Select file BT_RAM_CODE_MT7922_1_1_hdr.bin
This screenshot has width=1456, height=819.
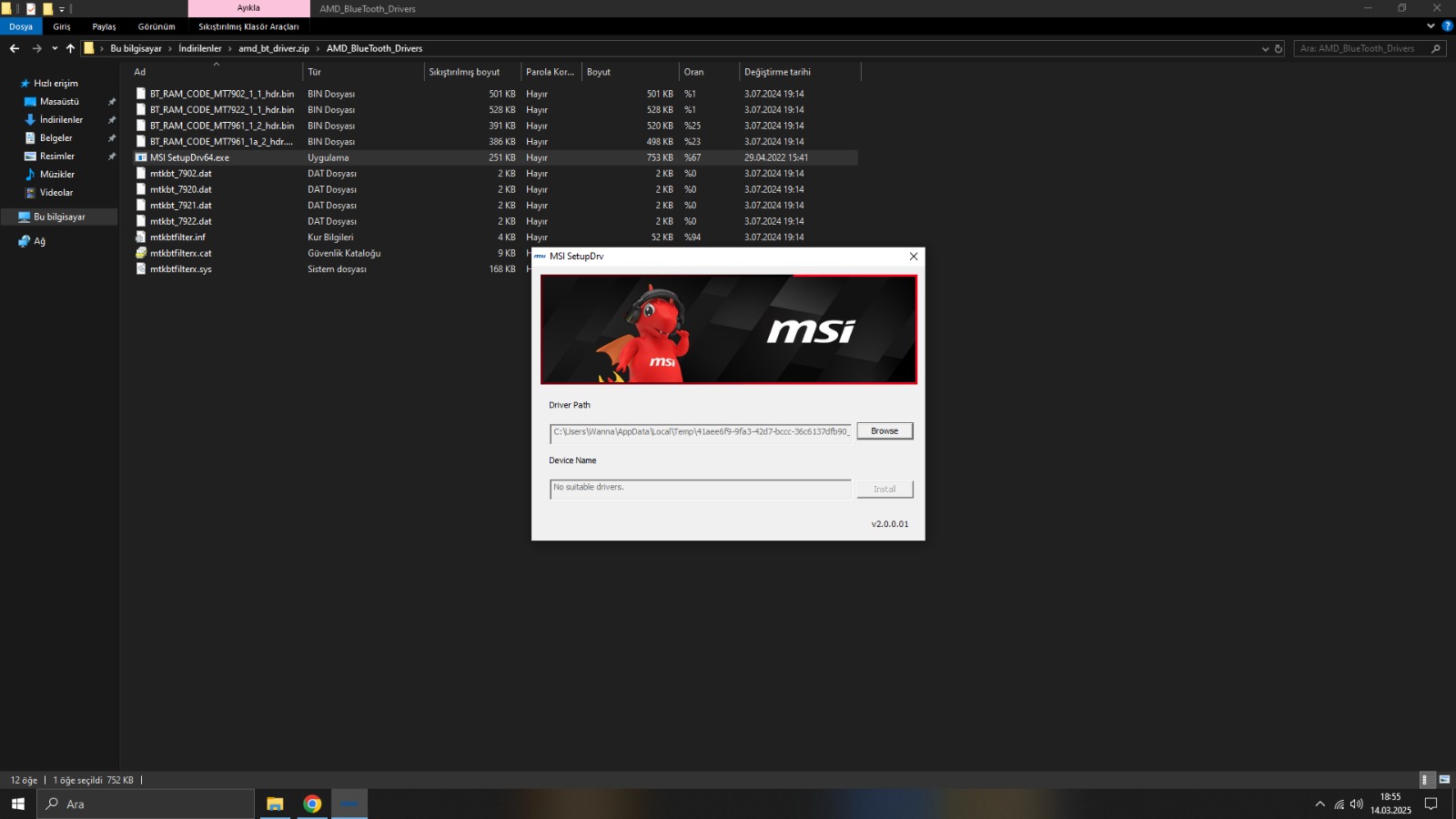(x=222, y=109)
